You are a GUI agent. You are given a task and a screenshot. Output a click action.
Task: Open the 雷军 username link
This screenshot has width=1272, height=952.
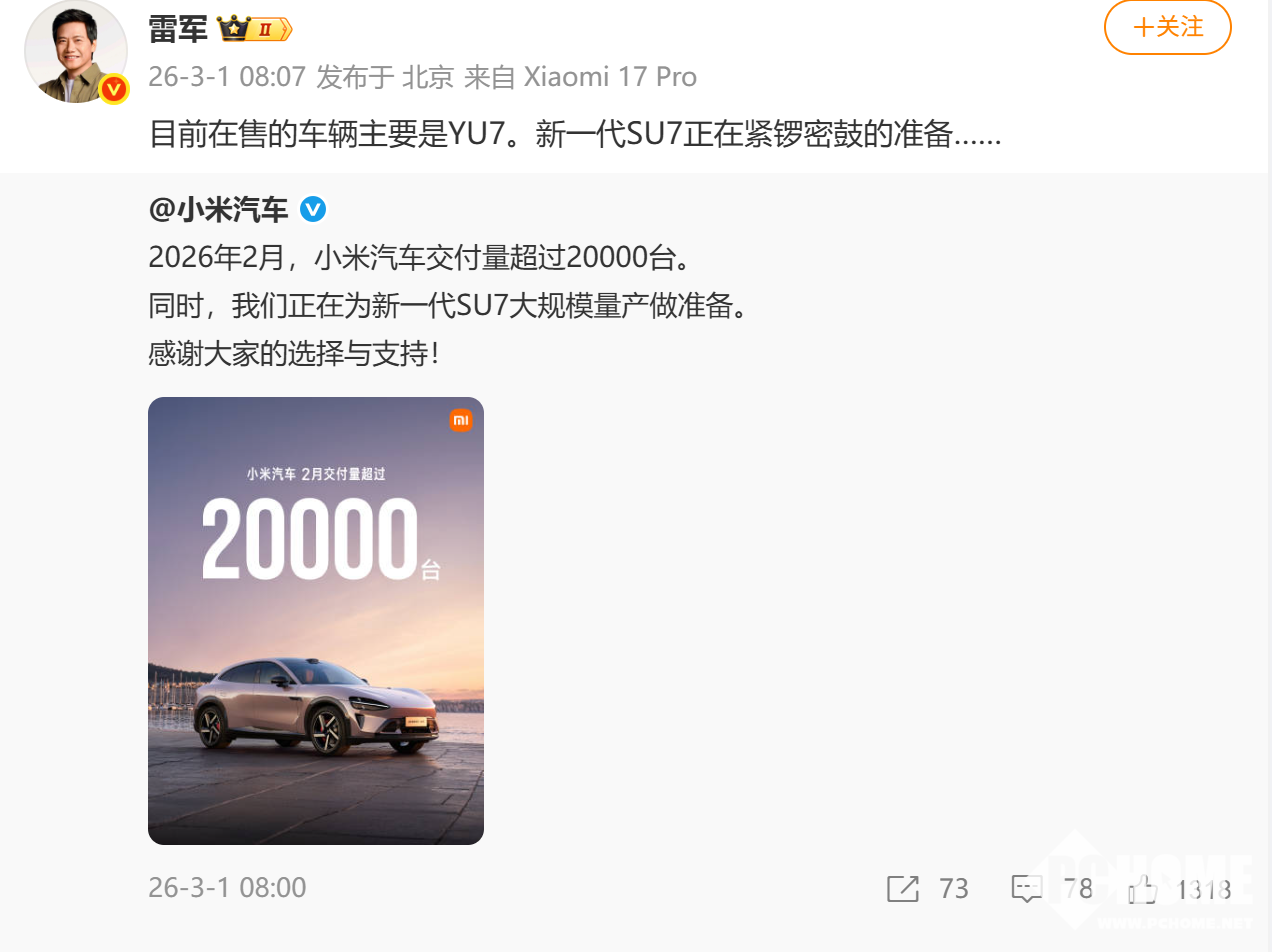pos(178,29)
